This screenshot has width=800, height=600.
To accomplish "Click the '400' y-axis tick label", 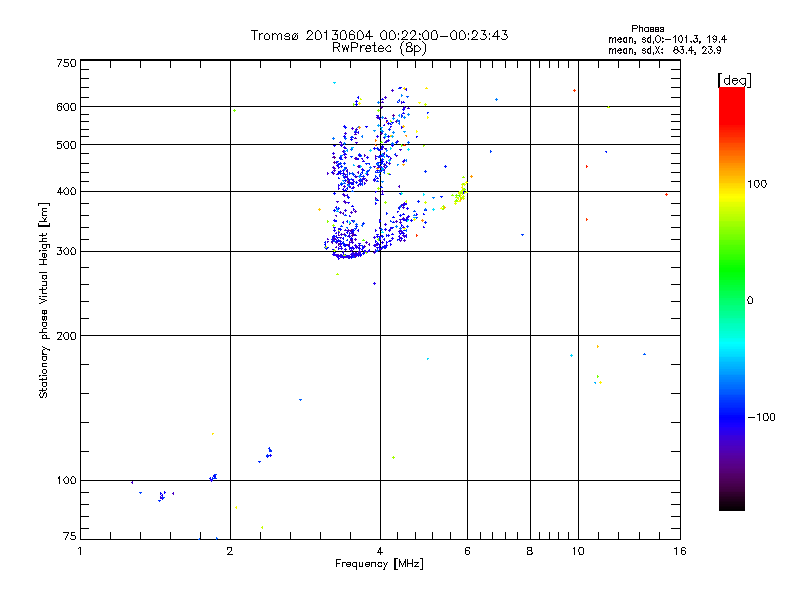I will tap(66, 191).
